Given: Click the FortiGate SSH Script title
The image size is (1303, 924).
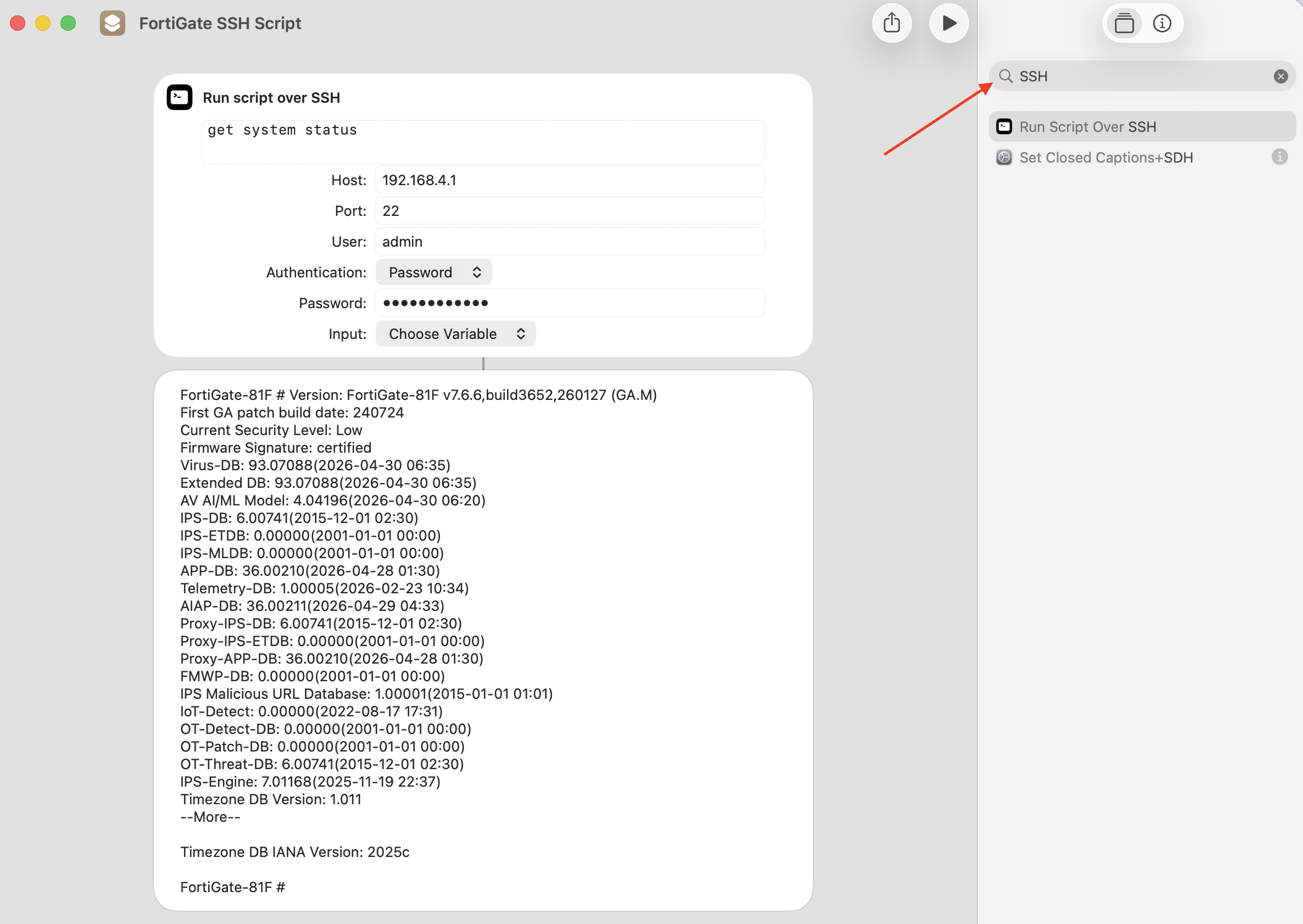Looking at the screenshot, I should (220, 23).
